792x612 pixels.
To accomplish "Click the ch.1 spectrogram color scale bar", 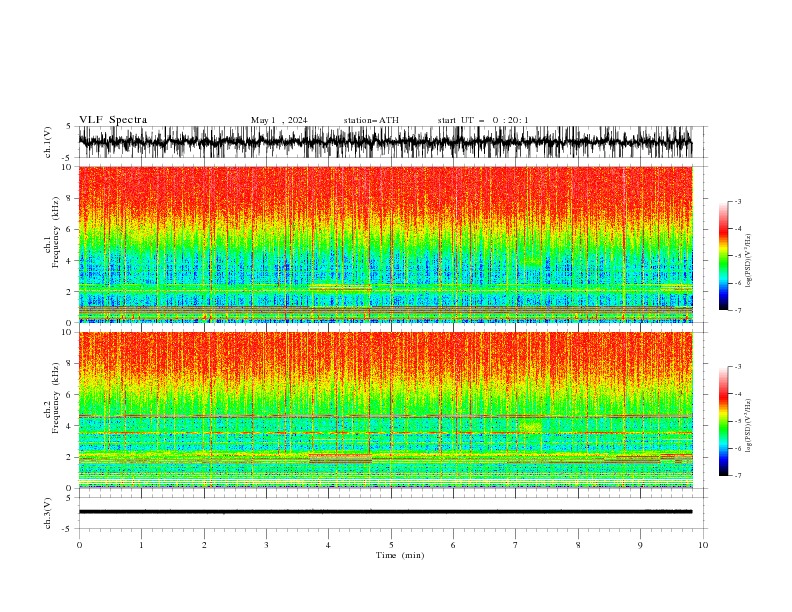I will tap(723, 256).
